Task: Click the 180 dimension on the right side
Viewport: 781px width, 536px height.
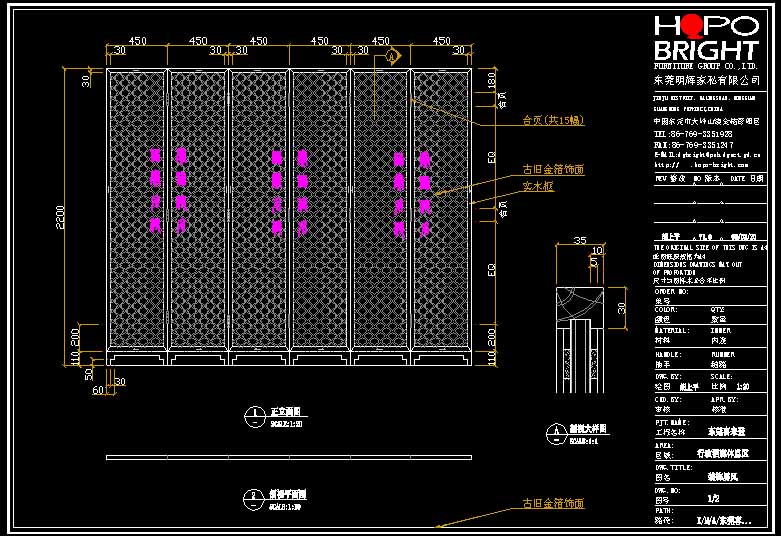Action: tap(492, 80)
